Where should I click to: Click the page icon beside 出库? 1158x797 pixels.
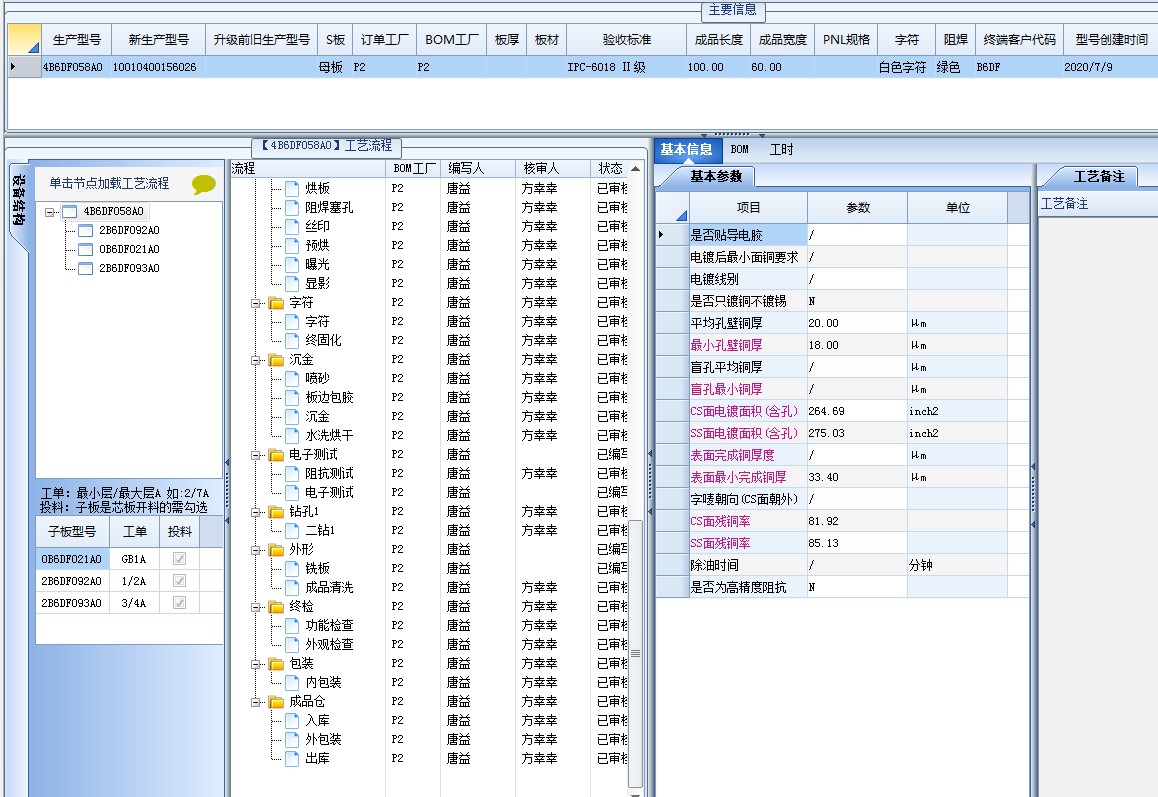tap(292, 759)
